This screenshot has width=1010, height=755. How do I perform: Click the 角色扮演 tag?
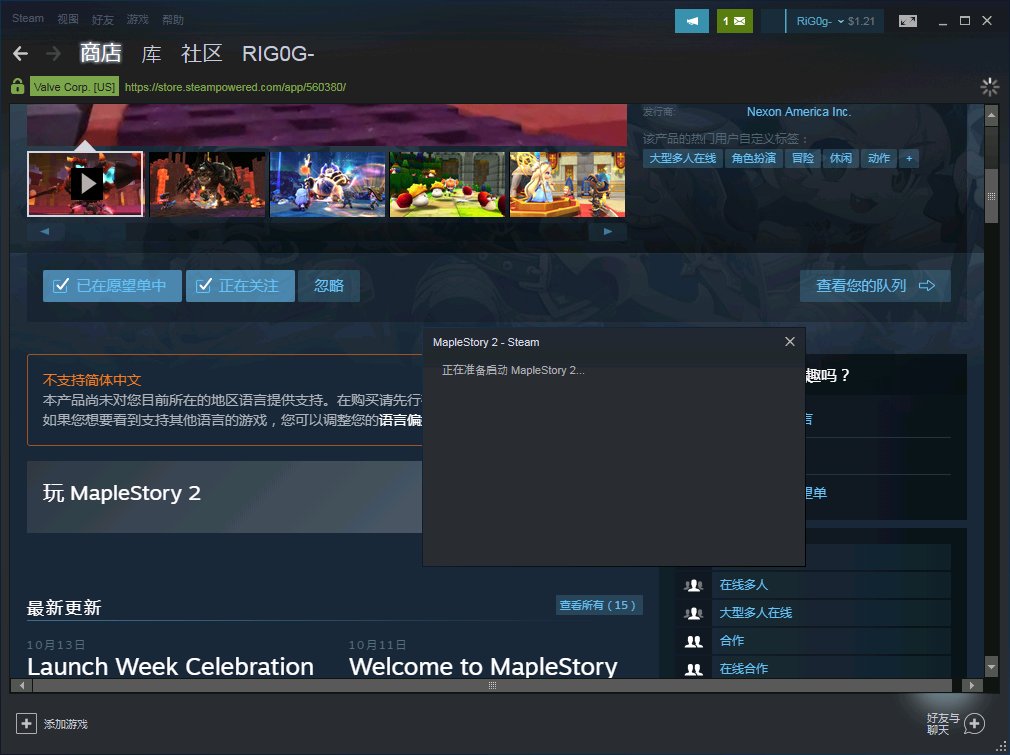coord(754,158)
